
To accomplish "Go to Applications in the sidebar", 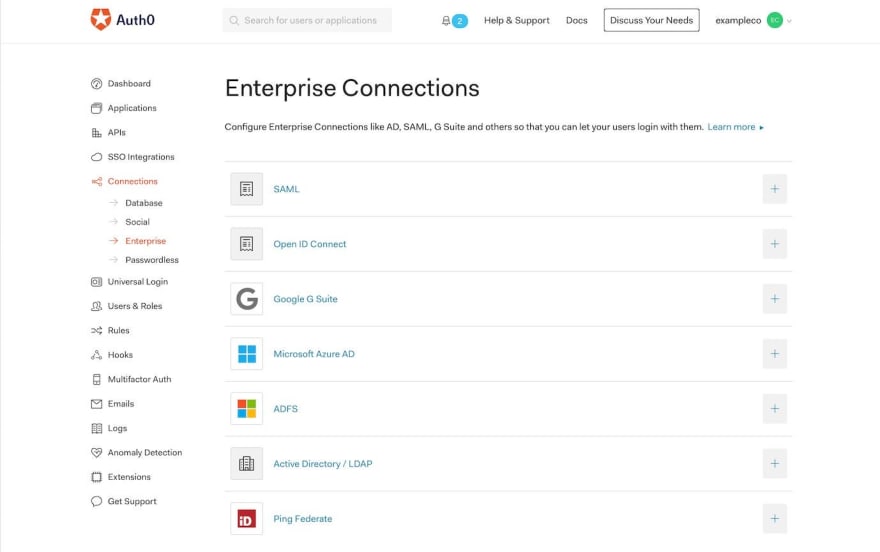I will [132, 108].
